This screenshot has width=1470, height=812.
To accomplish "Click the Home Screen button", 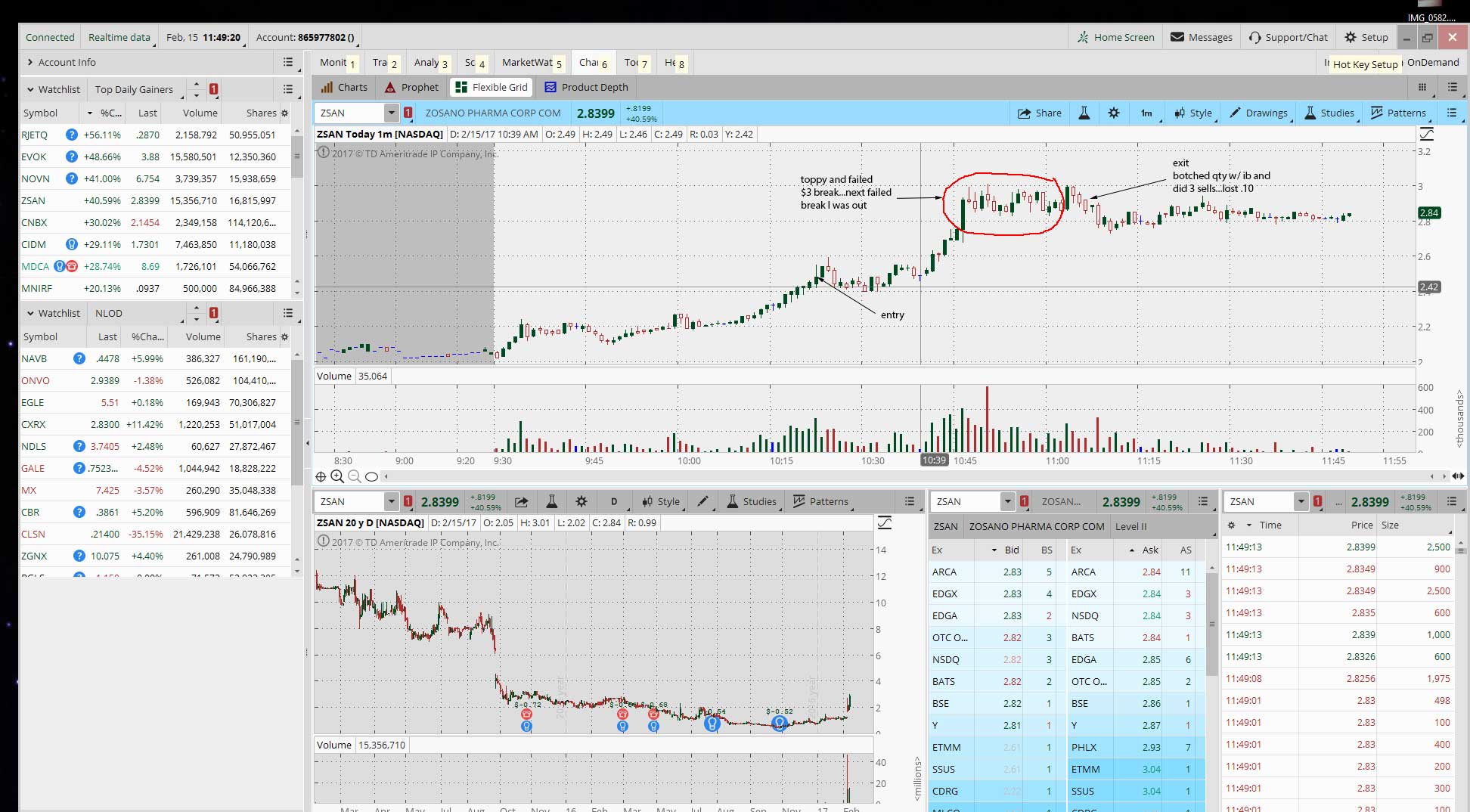I will coord(1115,37).
